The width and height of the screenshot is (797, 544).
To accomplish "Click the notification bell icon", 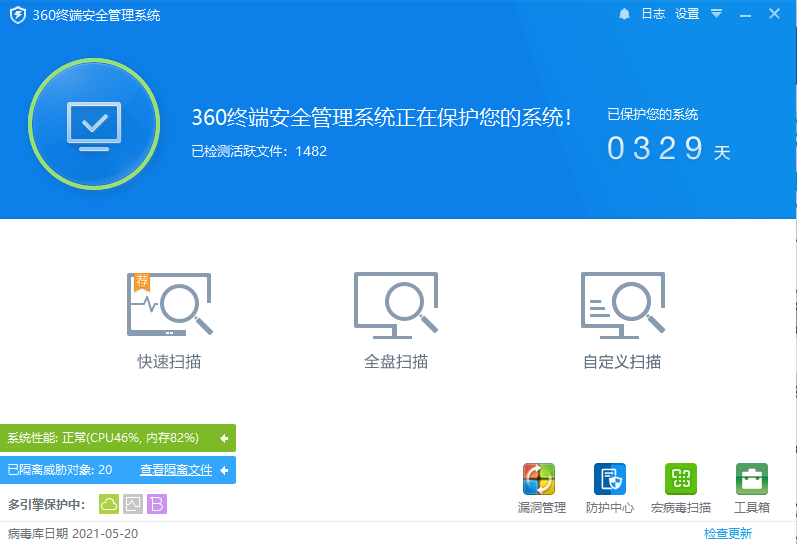I will coord(624,14).
